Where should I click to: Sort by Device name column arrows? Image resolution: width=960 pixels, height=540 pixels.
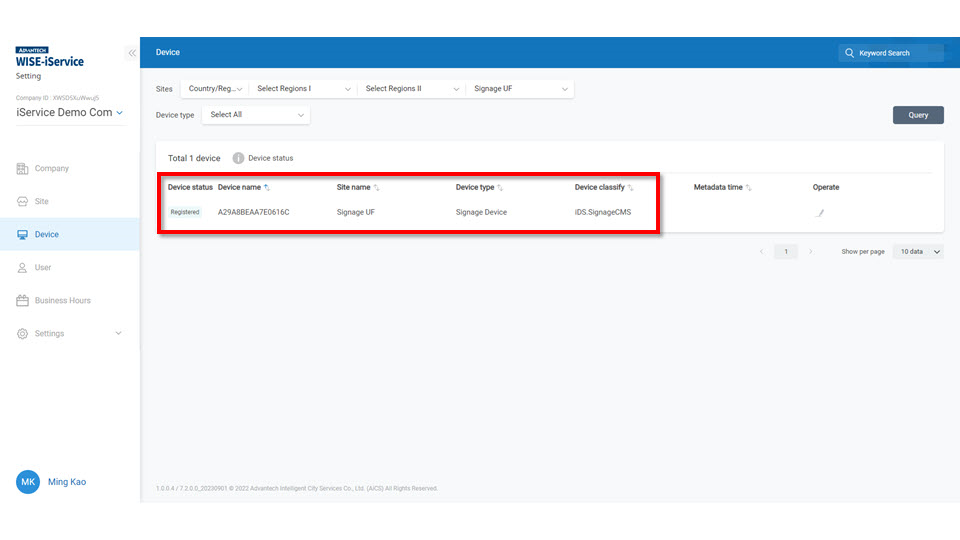point(267,188)
